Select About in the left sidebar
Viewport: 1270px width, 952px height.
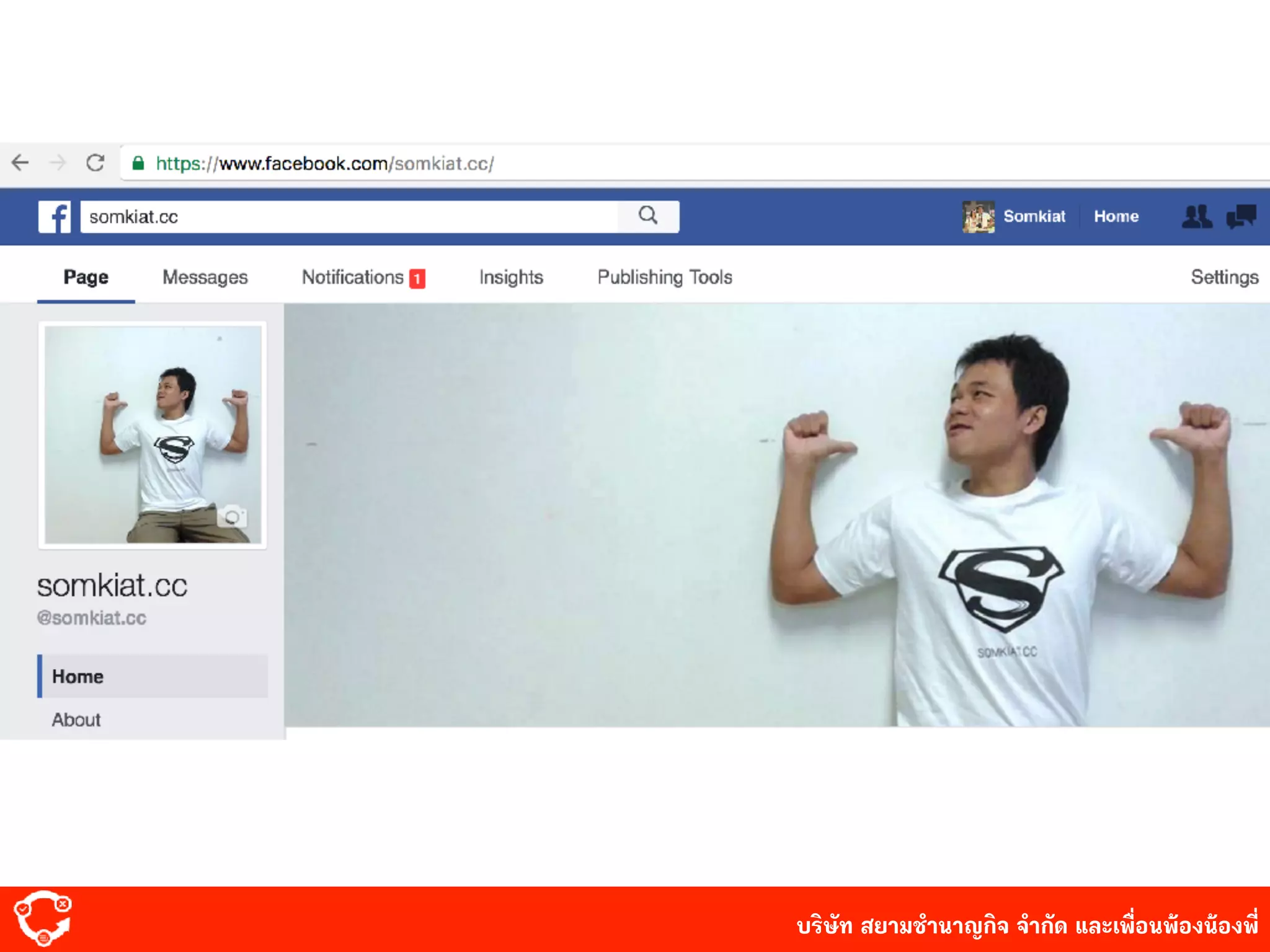tap(76, 720)
